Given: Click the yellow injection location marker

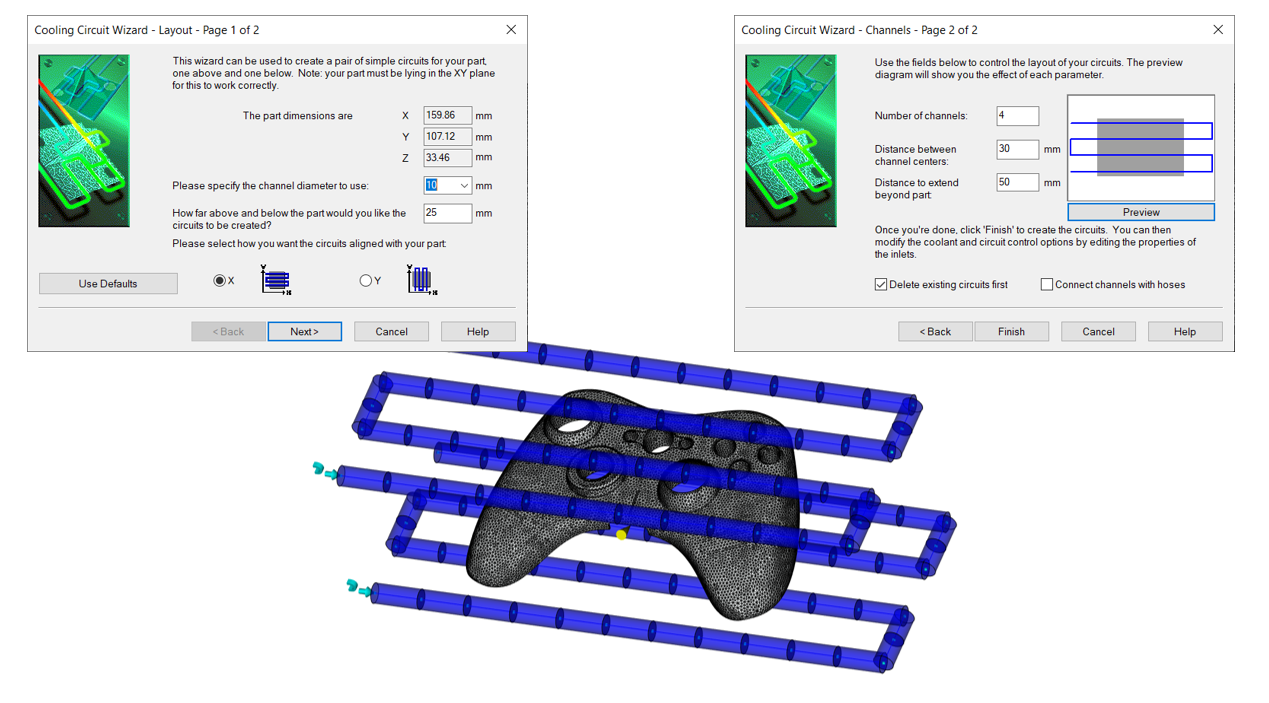Looking at the screenshot, I should (x=621, y=535).
